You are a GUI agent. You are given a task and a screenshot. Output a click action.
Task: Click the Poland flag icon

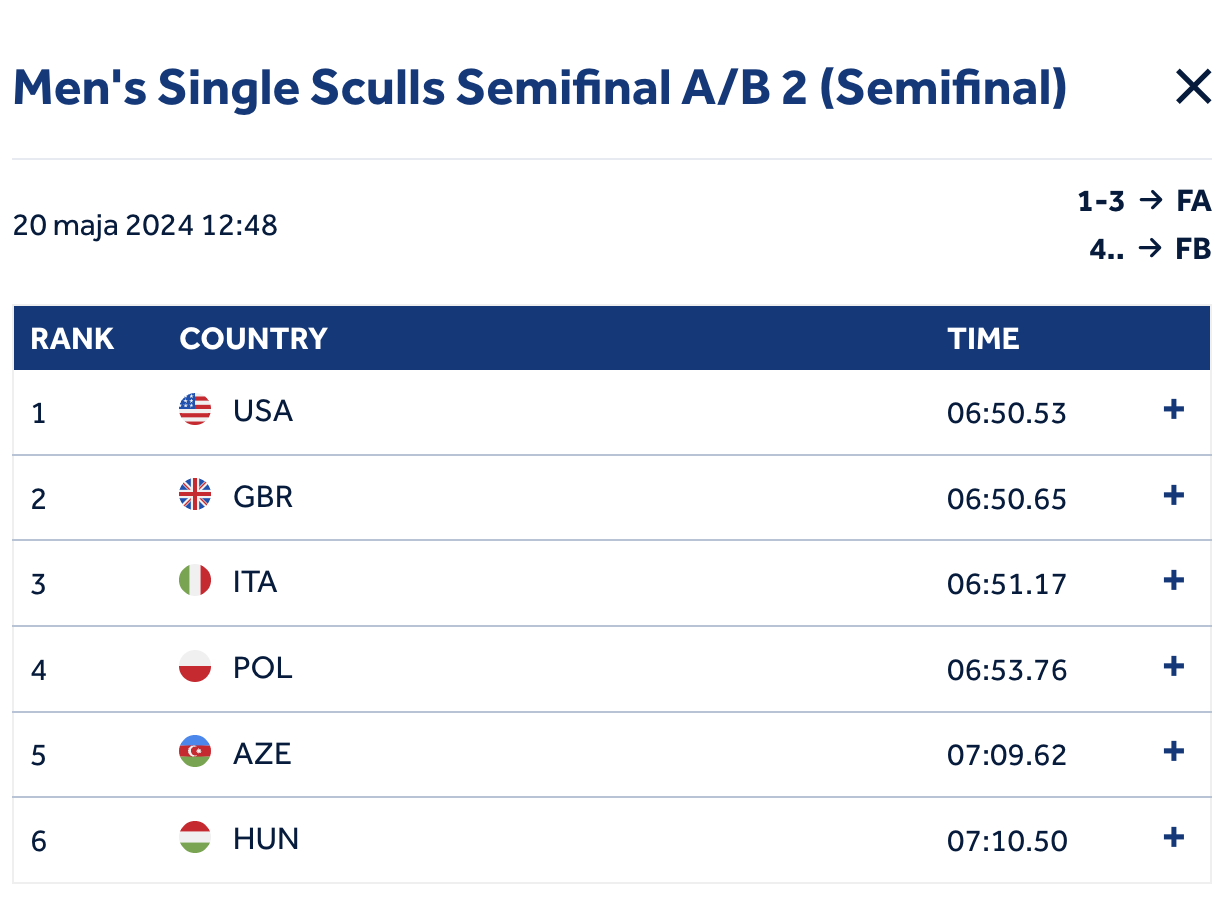pyautogui.click(x=195, y=667)
